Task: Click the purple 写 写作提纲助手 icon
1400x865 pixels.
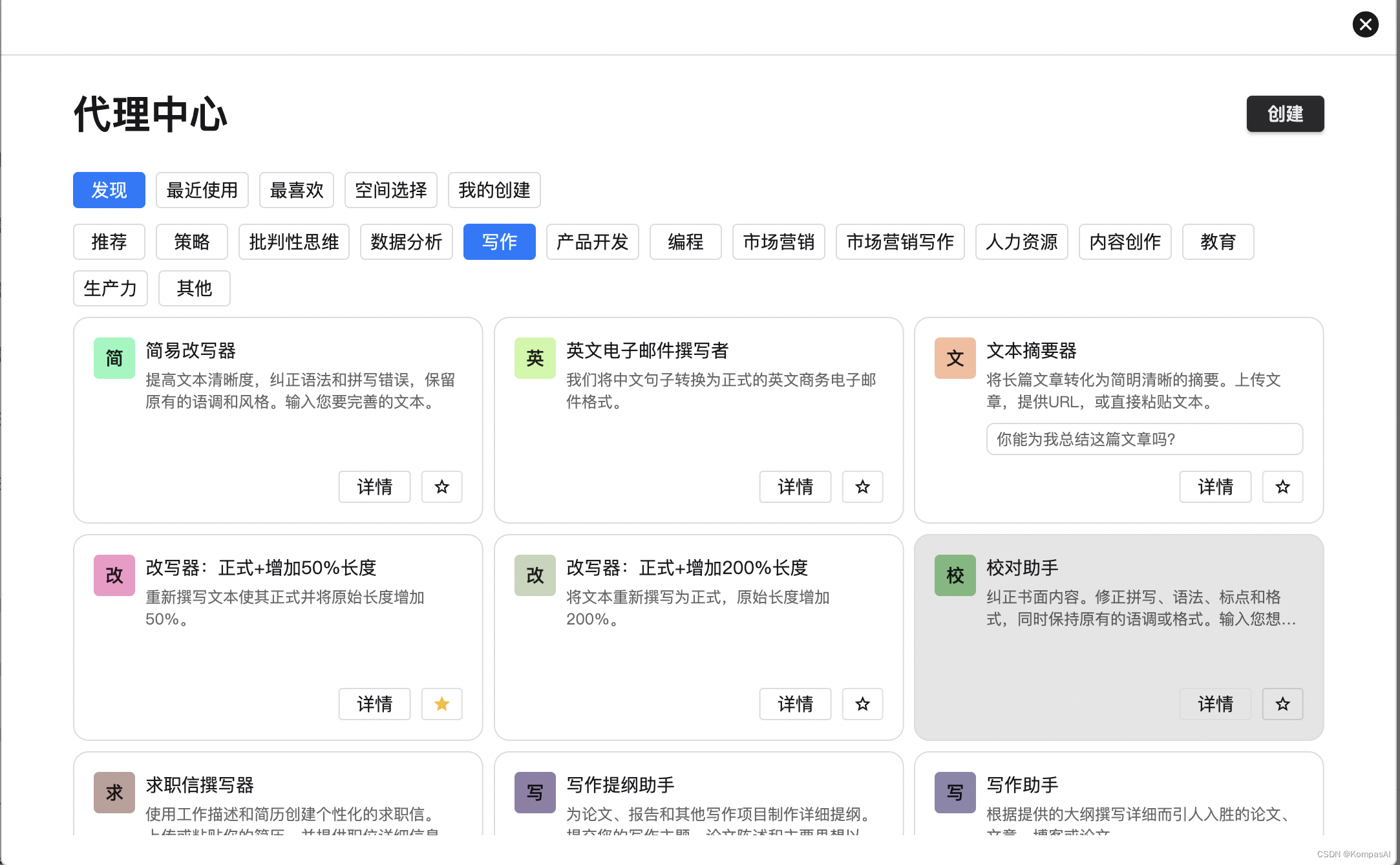Action: point(535,792)
